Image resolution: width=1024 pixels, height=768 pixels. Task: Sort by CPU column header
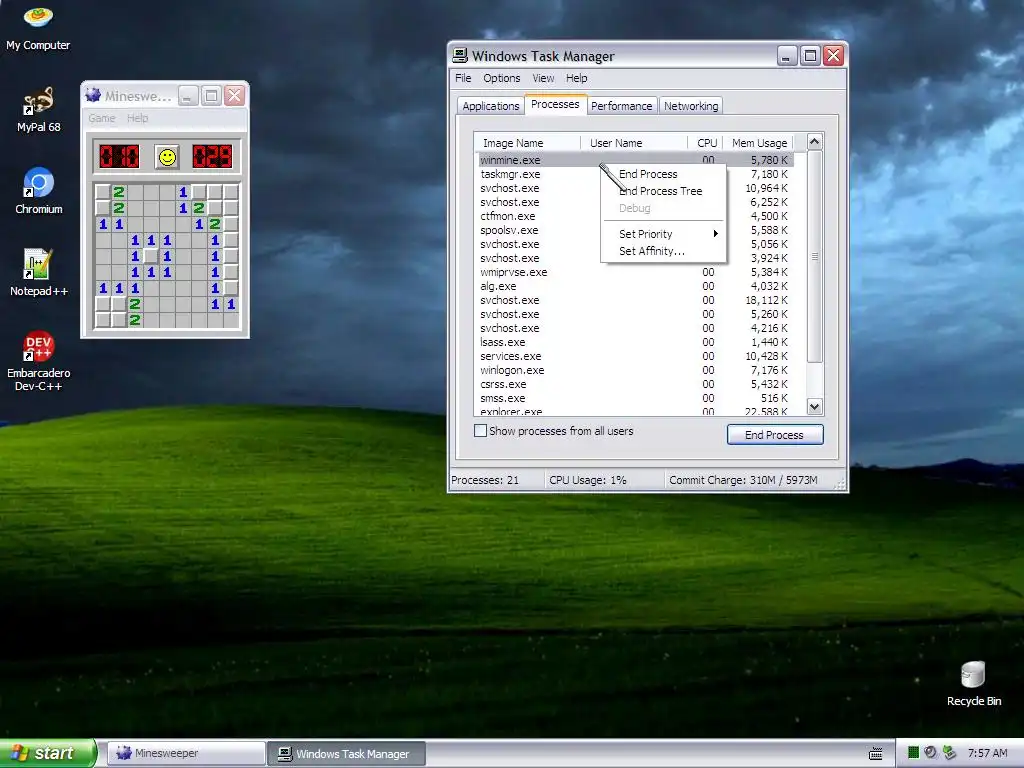click(x=705, y=143)
